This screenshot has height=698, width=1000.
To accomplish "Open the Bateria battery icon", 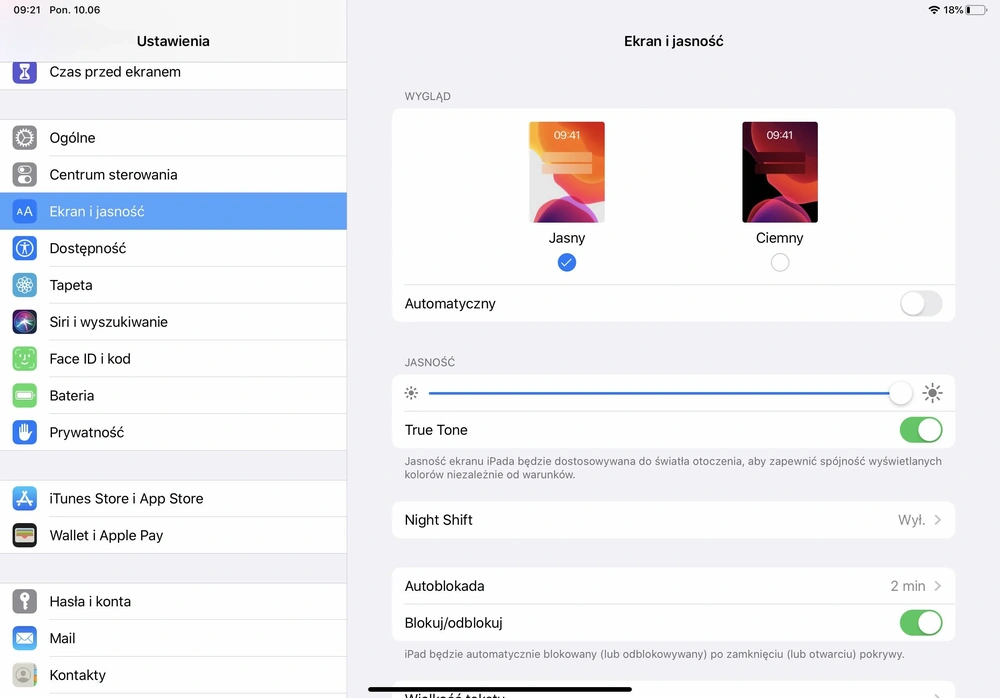I will pos(24,396).
